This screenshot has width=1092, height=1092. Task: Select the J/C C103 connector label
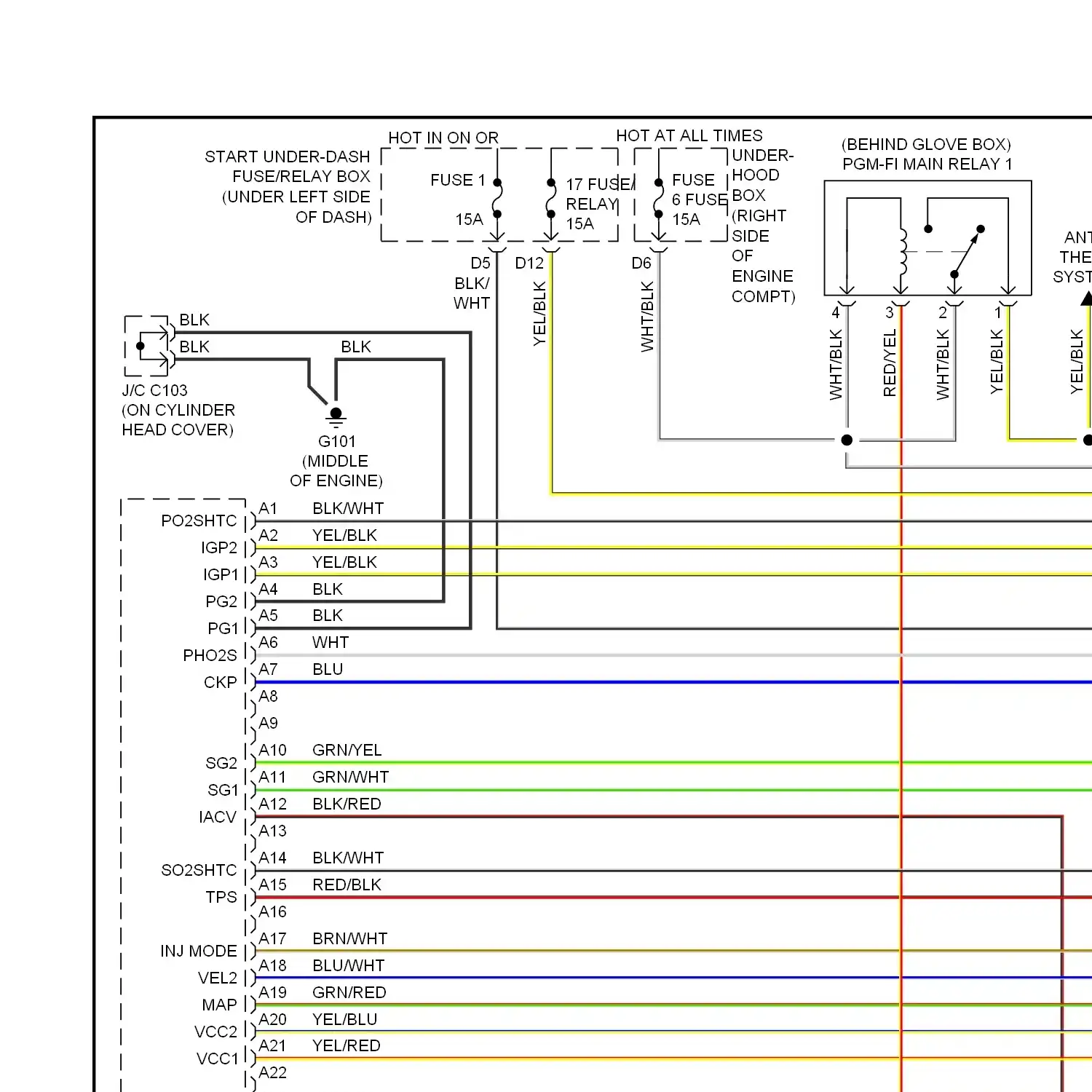154,390
